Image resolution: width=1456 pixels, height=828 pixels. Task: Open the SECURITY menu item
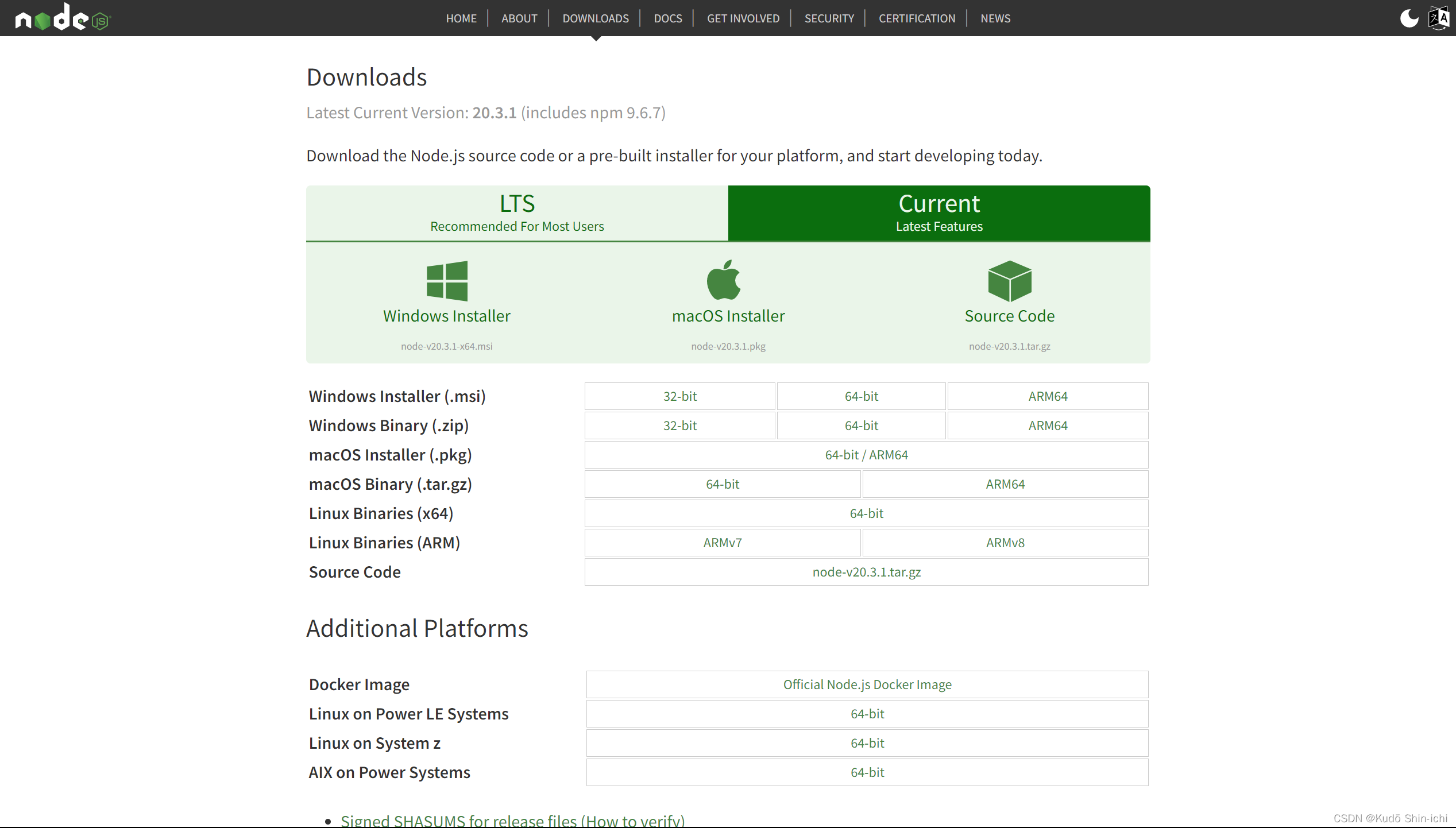tap(829, 18)
